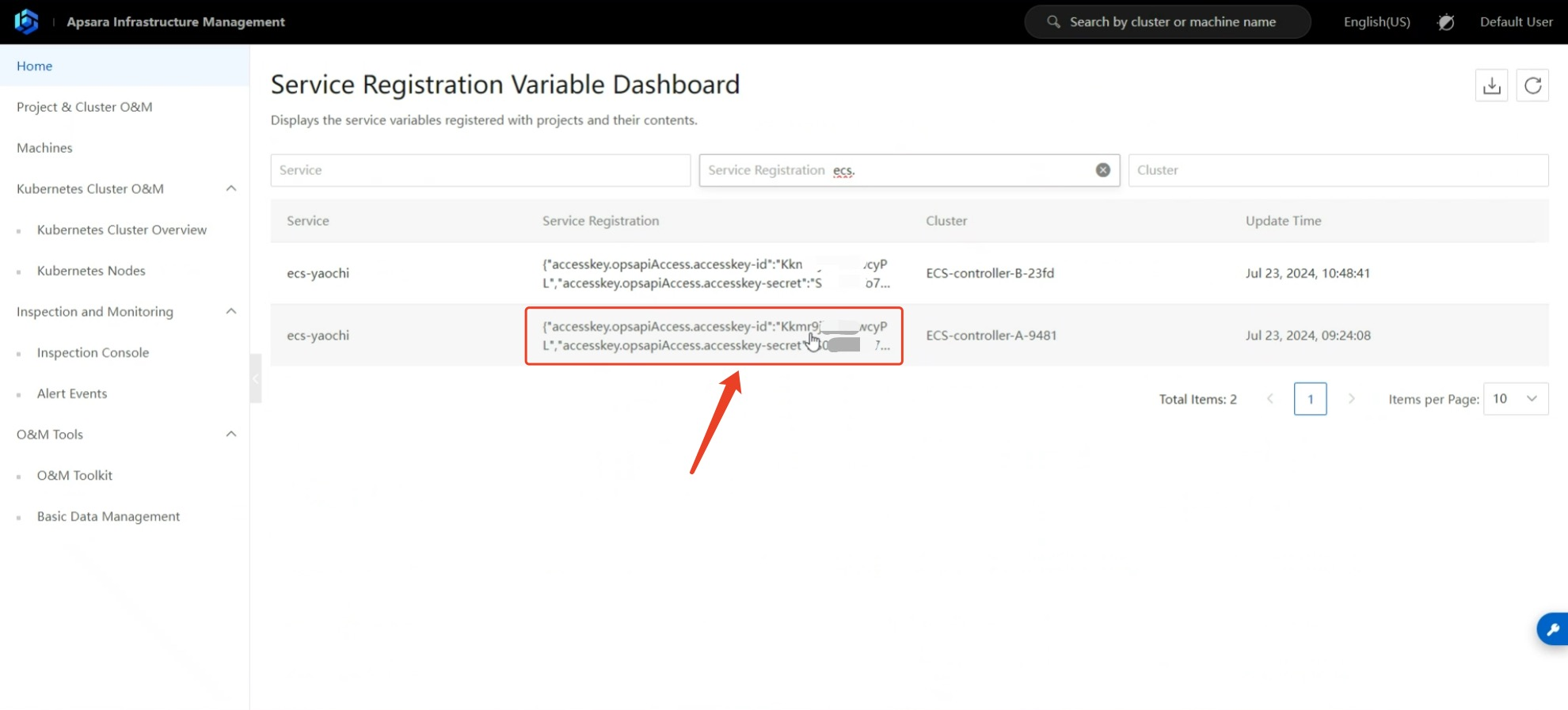Clear the Service Registration filter
This screenshot has width=1568, height=710.
tap(1102, 170)
